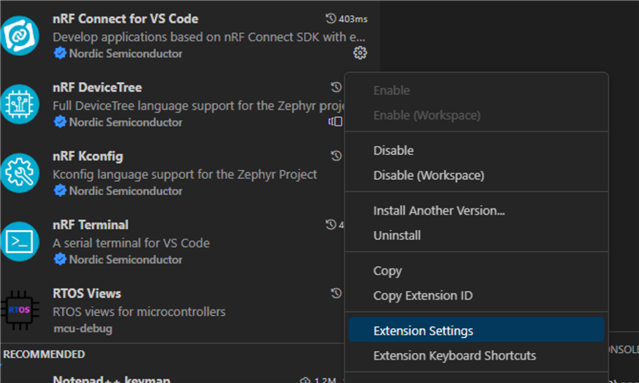The image size is (639, 383).
Task: Click Nordic Semiconductor publisher under nRF Connect
Action: pos(126,53)
